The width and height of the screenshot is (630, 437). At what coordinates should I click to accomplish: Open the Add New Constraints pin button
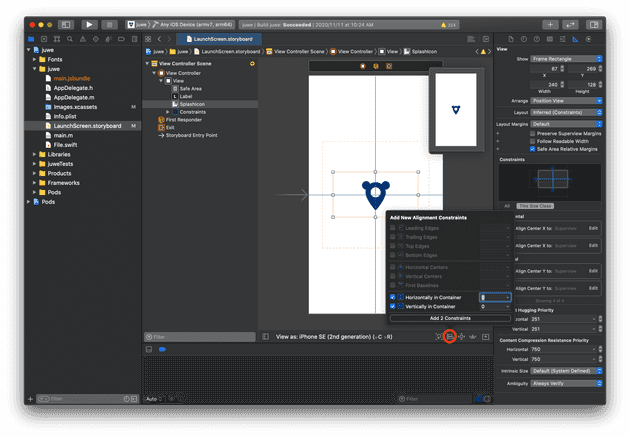pyautogui.click(x=461, y=337)
